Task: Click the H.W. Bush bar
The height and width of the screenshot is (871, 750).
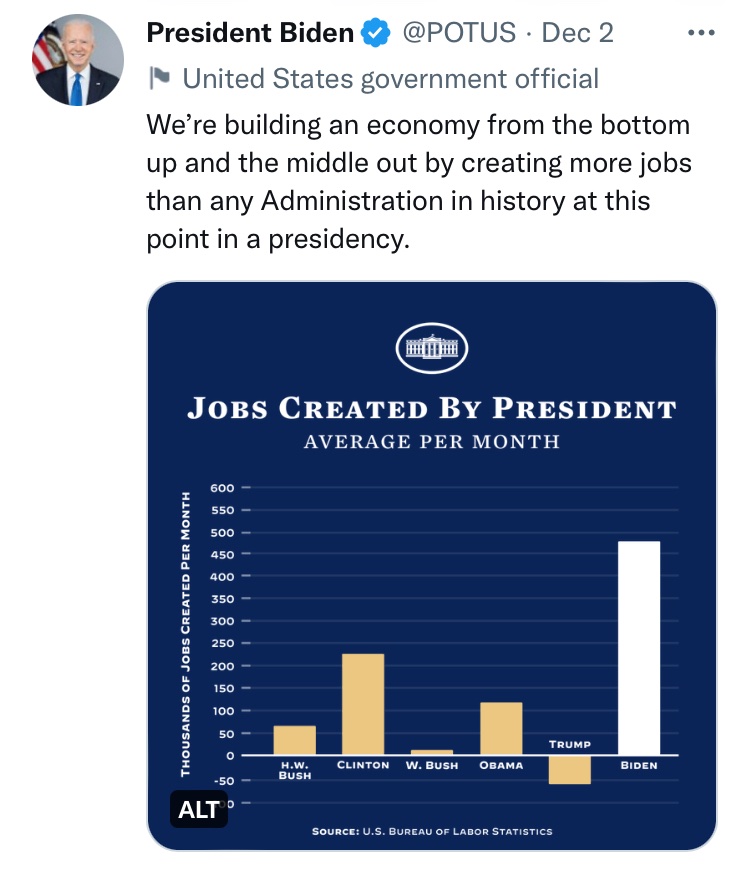Action: 294,740
